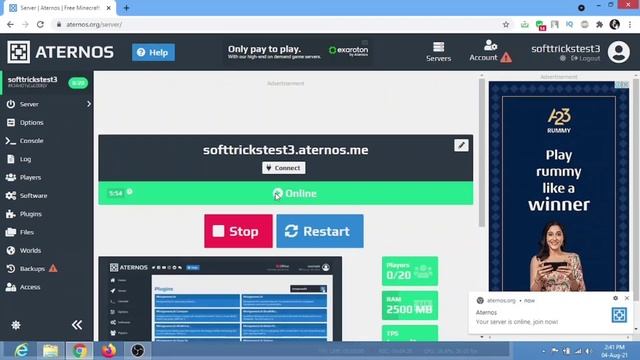
Task: Click the blue Restart button
Action: tap(320, 231)
